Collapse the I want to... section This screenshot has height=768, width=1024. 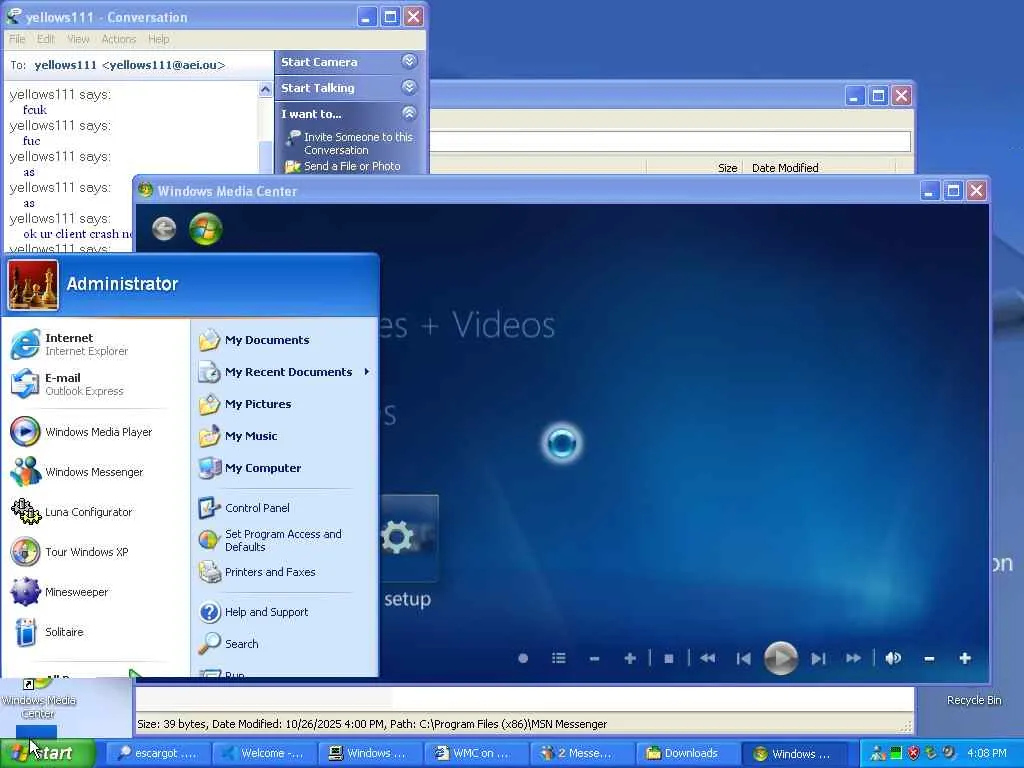[x=409, y=113]
